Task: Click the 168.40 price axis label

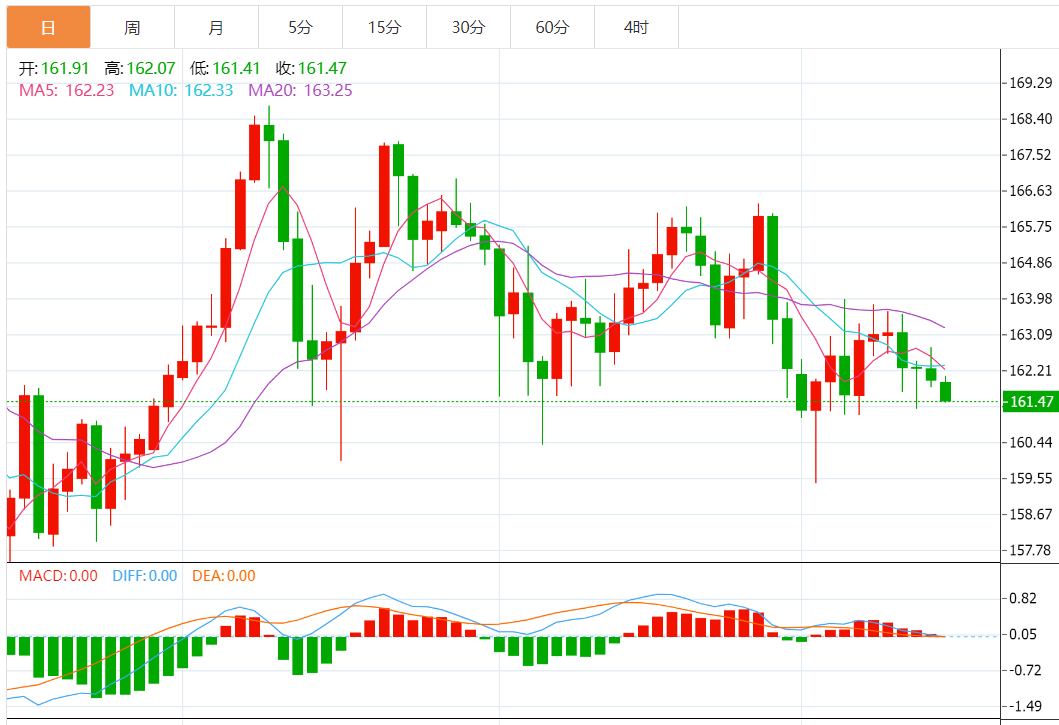Action: tap(1031, 119)
